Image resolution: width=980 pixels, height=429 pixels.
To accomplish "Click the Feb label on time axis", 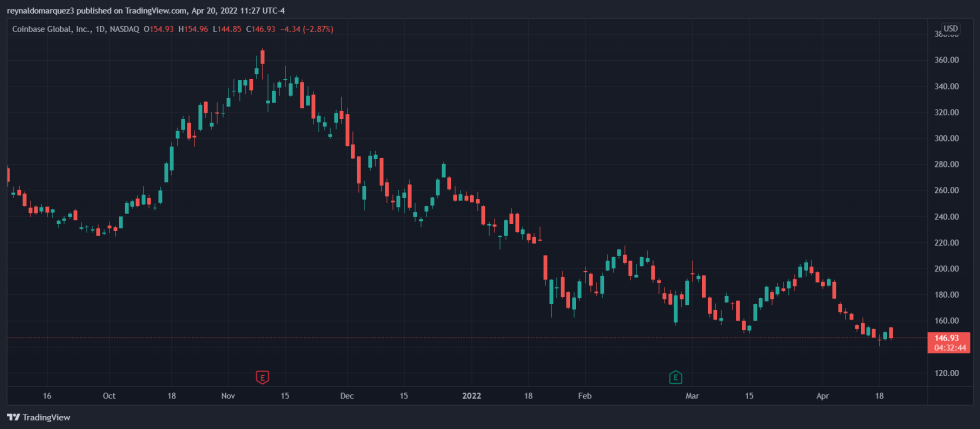I will click(x=585, y=396).
